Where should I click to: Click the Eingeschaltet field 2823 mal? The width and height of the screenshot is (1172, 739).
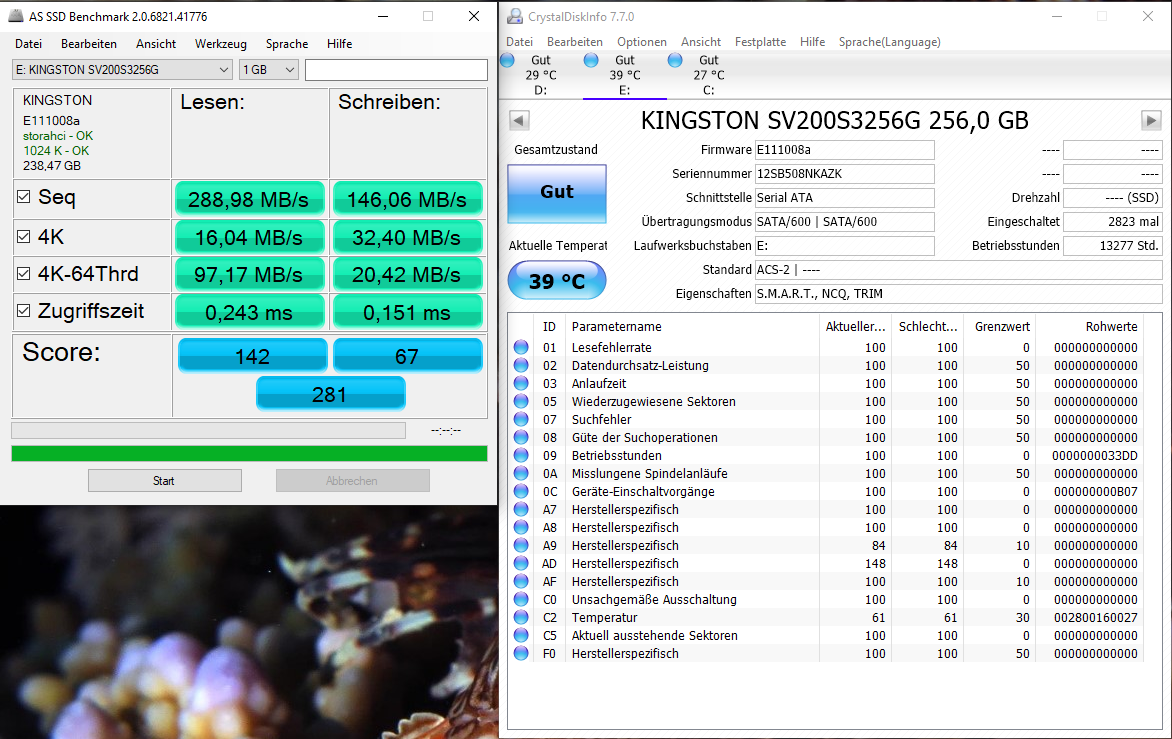(x=1112, y=221)
